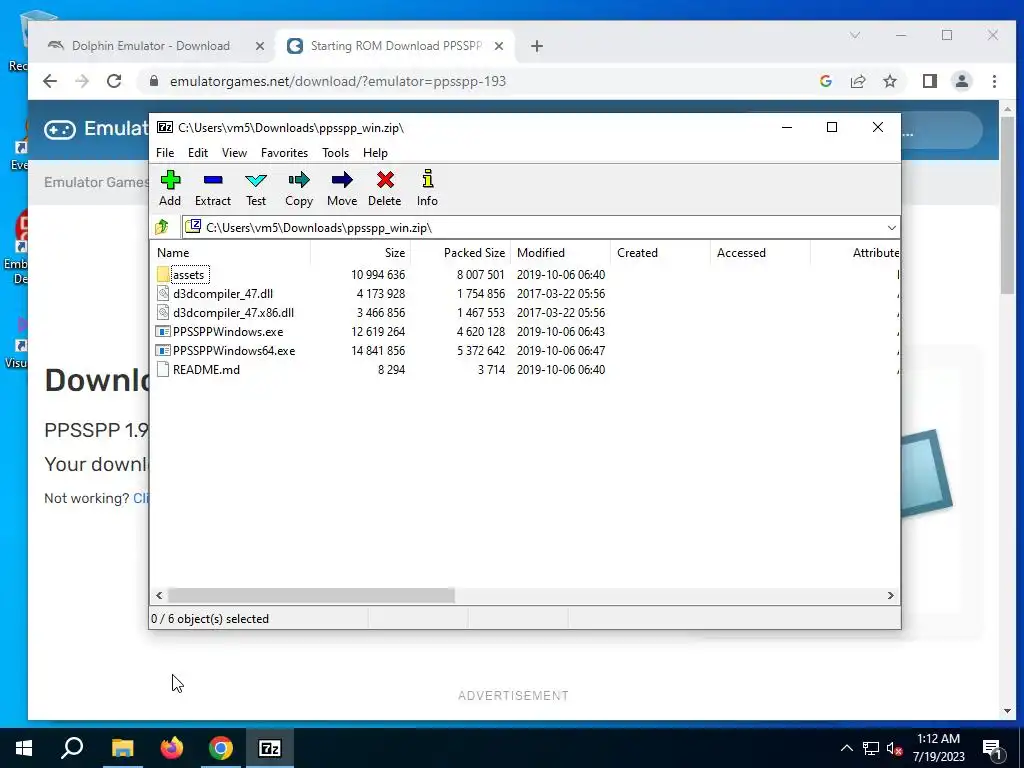The width and height of the screenshot is (1024, 768).
Task: Extract files using the Extract toolbar icon
Action: click(x=213, y=189)
